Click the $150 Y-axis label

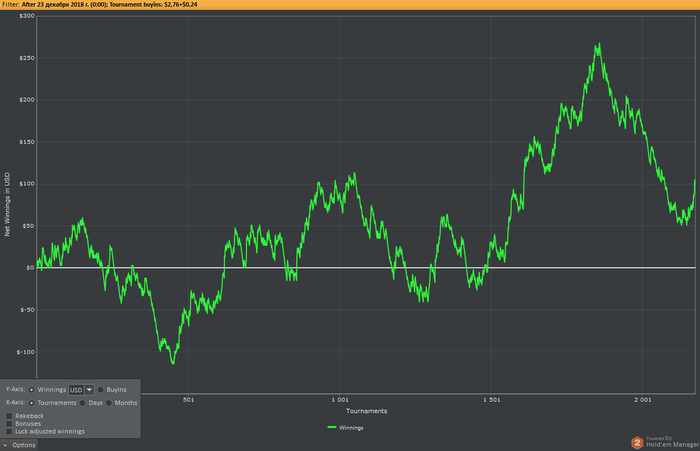coord(27,142)
